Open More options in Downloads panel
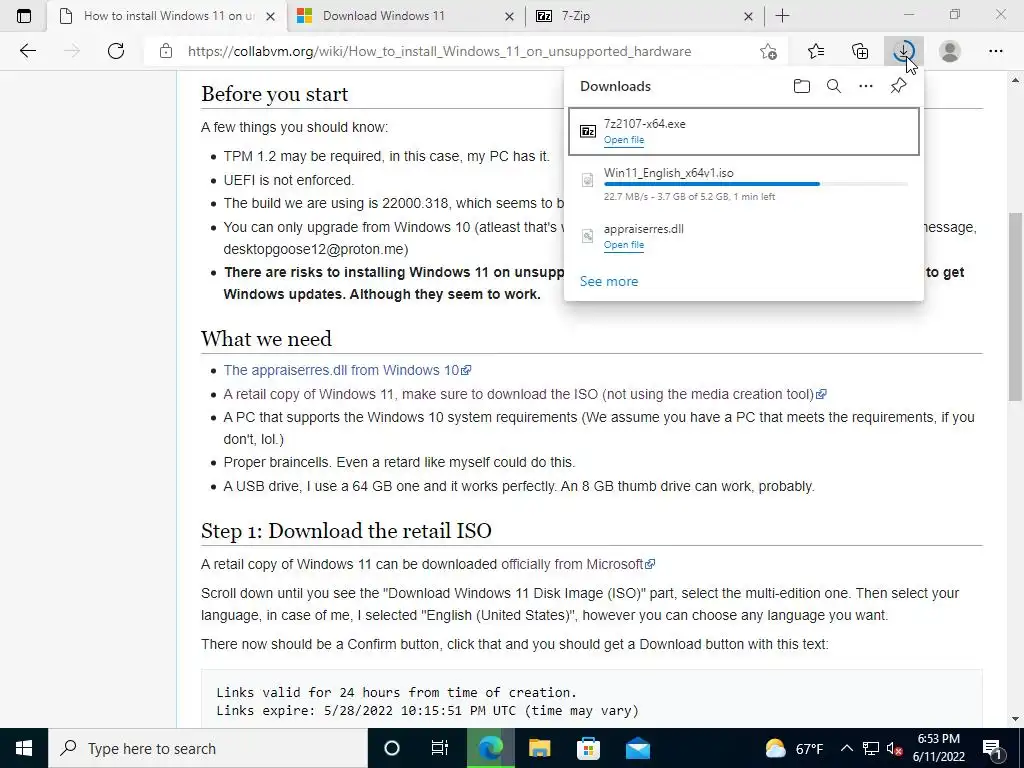This screenshot has height=768, width=1024. point(866,86)
